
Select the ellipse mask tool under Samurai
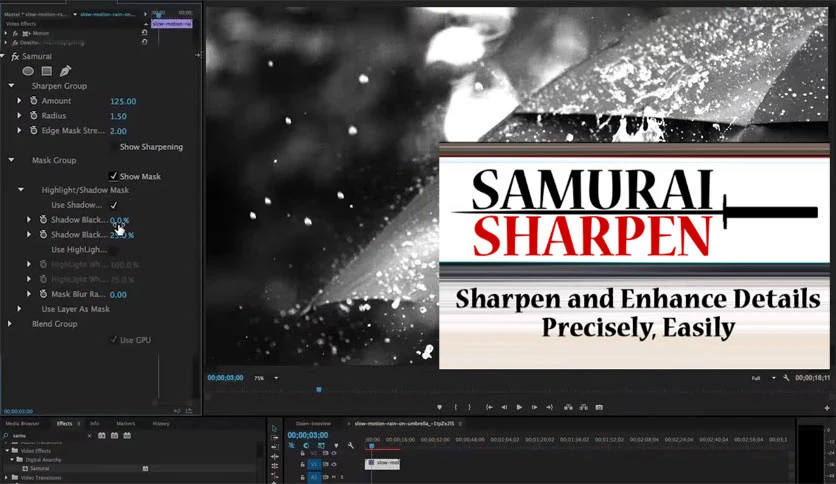(28, 71)
